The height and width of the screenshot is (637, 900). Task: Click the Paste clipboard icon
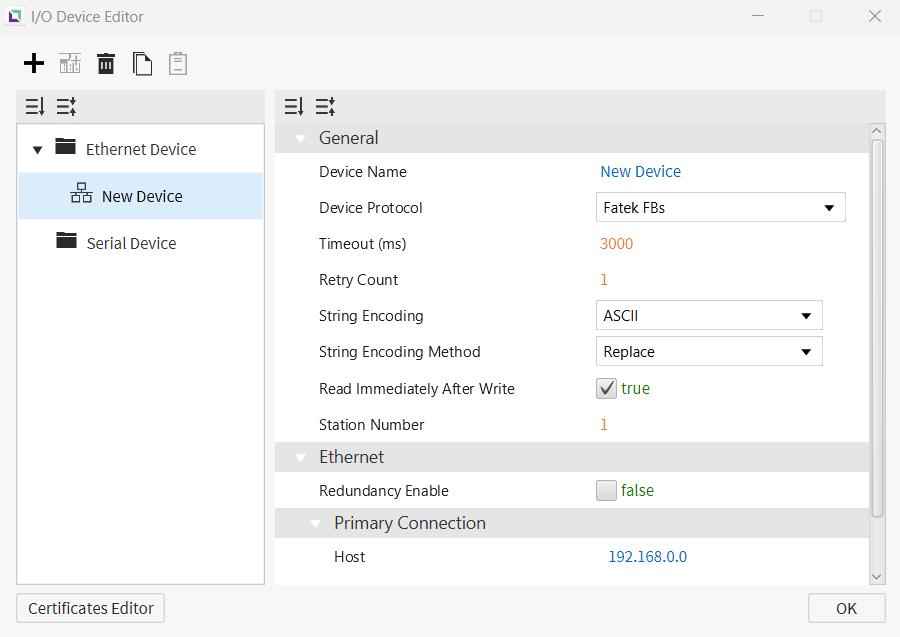(x=178, y=63)
